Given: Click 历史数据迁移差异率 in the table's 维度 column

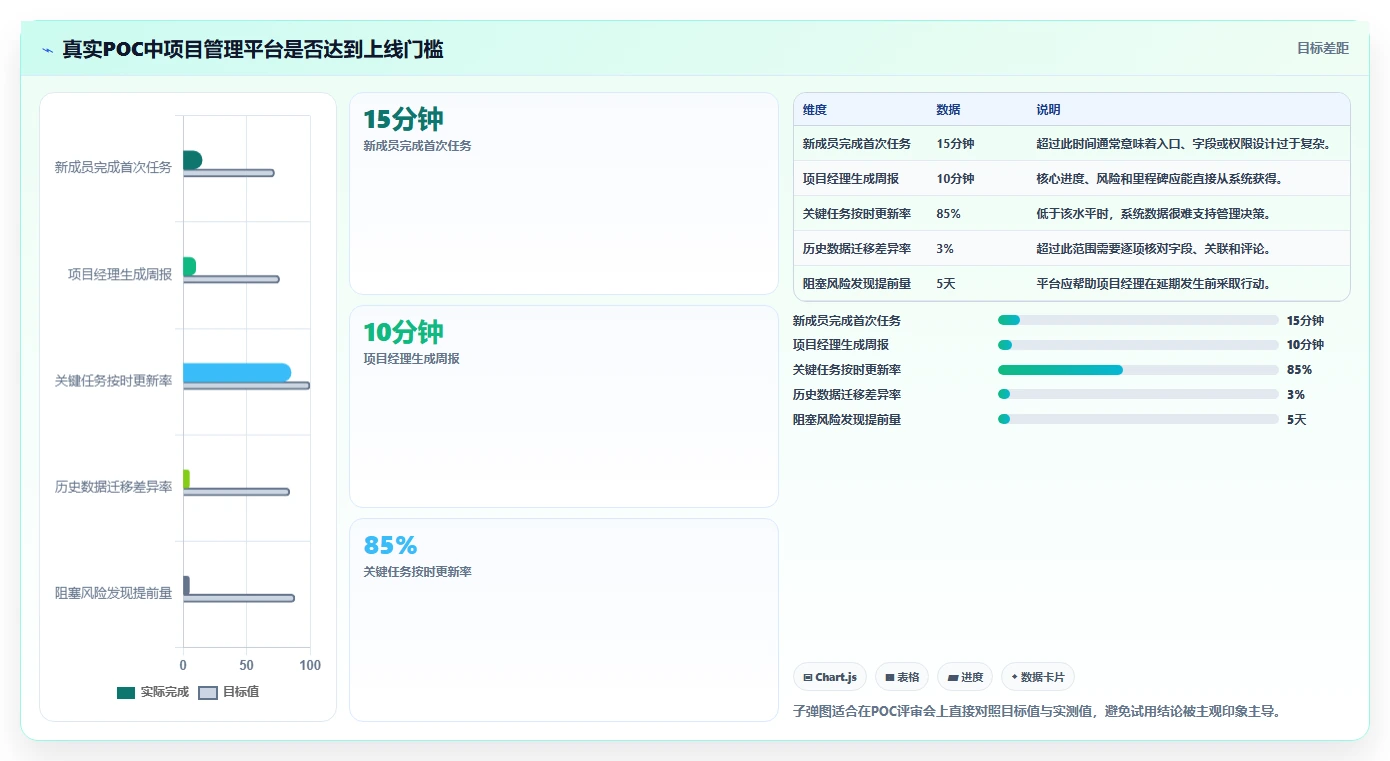Looking at the screenshot, I should pos(857,248).
